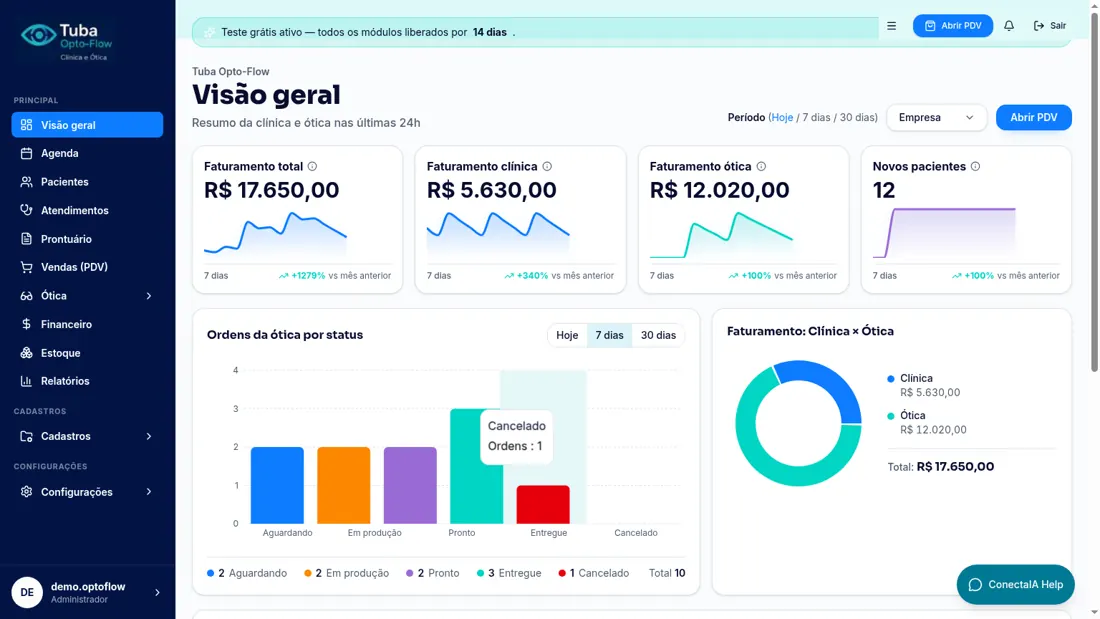Select the 7 dias tab in orders chart

click(609, 335)
